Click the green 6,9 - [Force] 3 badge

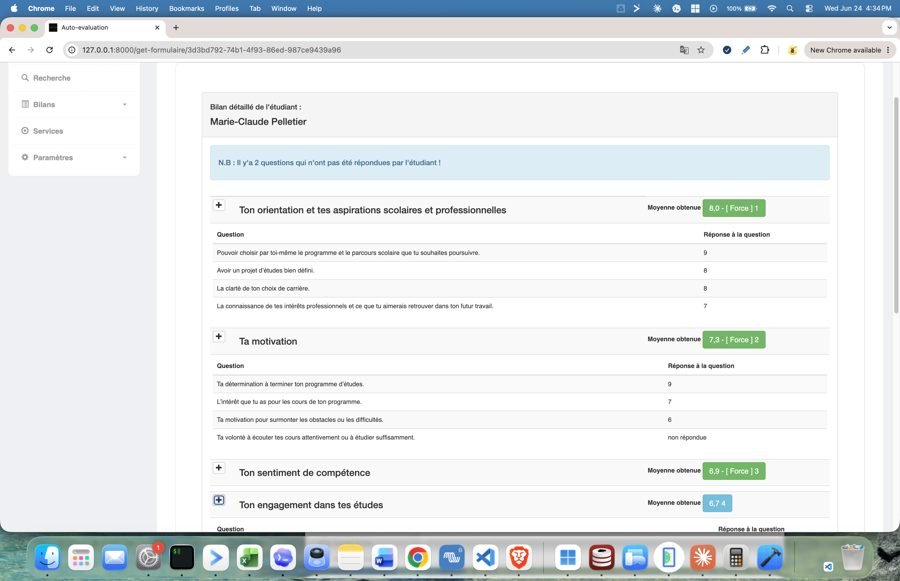[x=734, y=471]
